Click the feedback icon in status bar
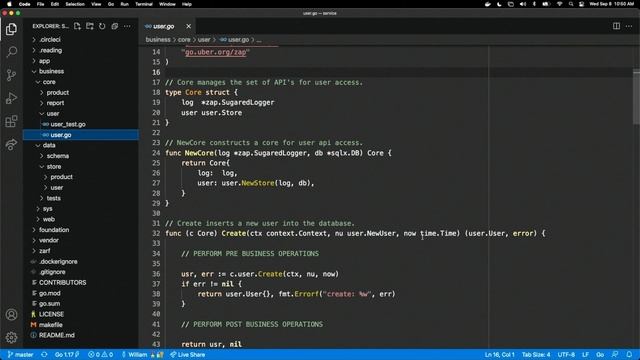This screenshot has height=360, width=640. pyautogui.click(x=615, y=355)
